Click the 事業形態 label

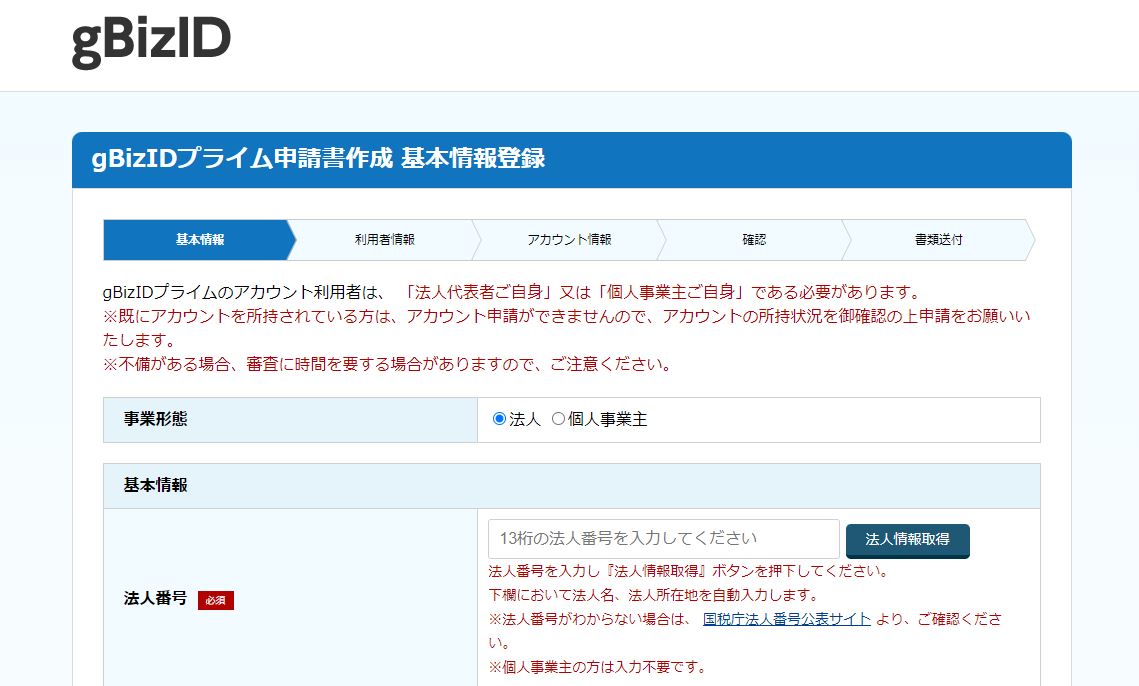155,419
